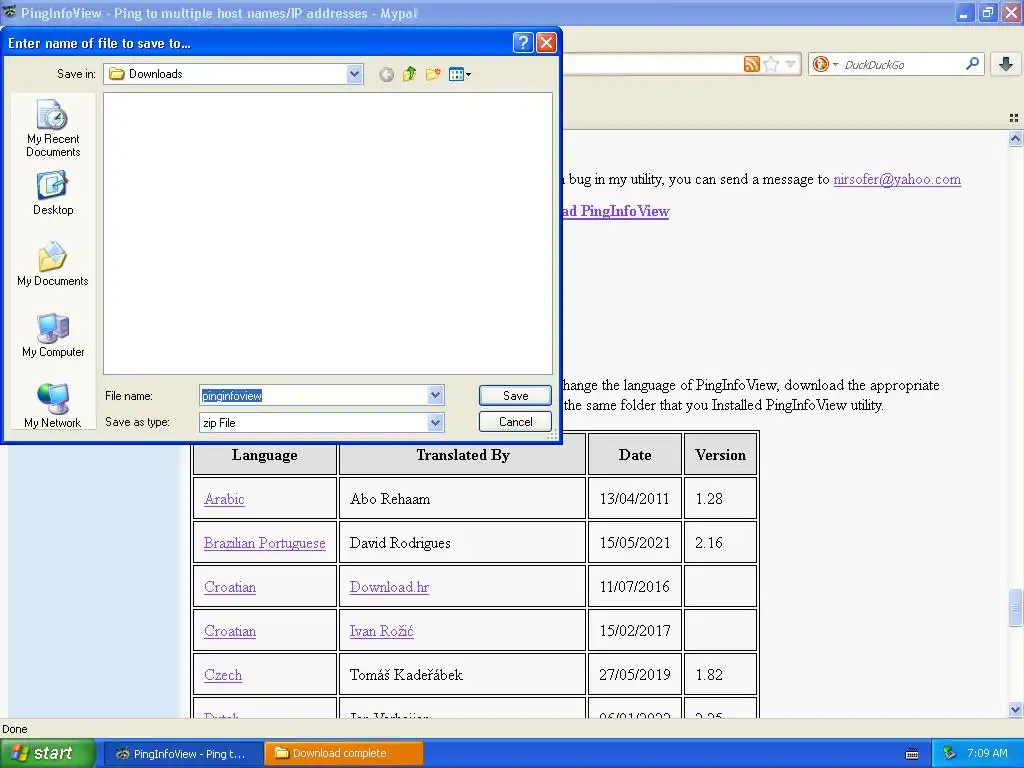Viewport: 1024px width, 768px height.
Task: Select the 13/04/2011 date cell
Action: (635, 498)
